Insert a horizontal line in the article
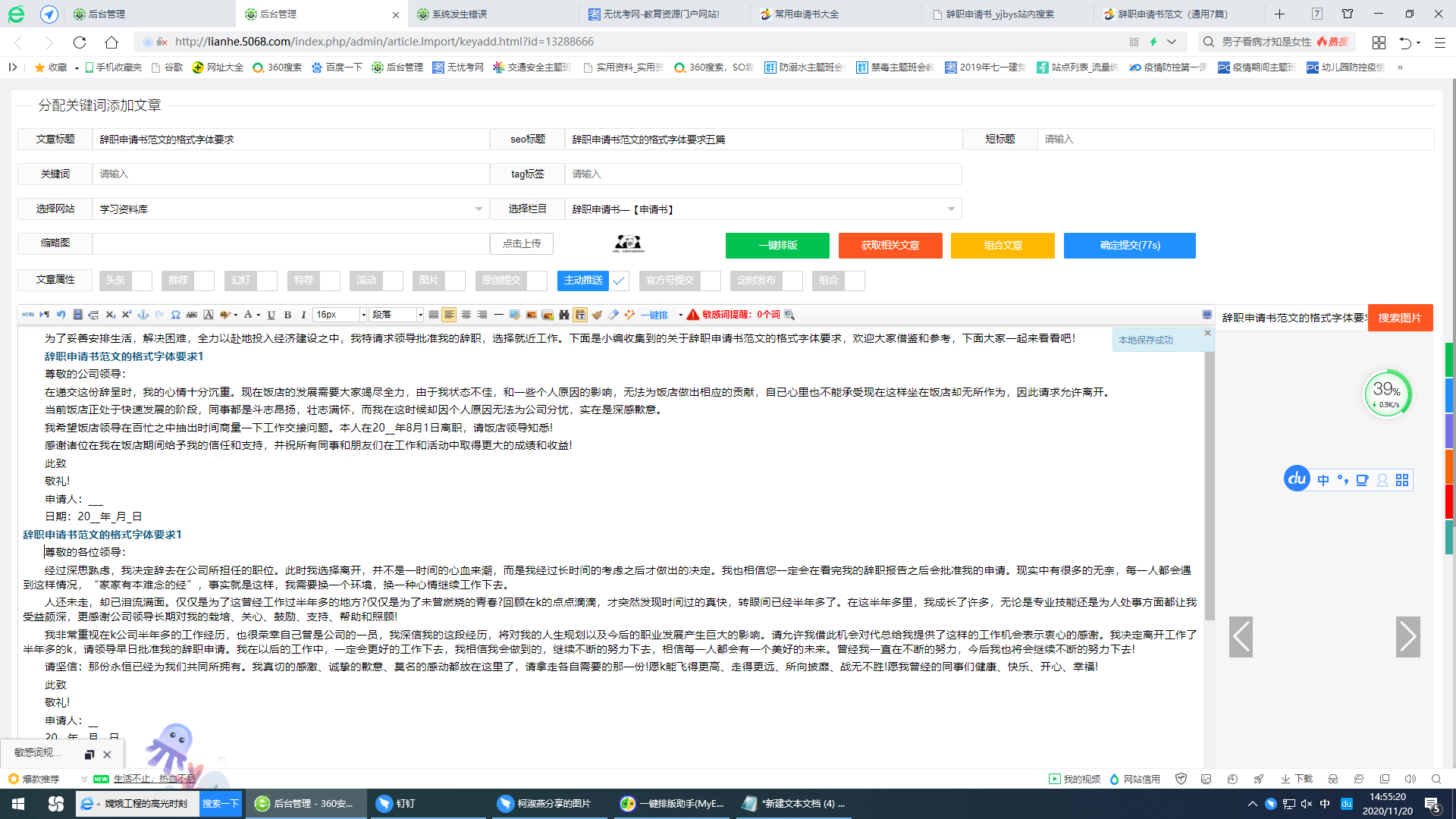The height and width of the screenshot is (819, 1456). [498, 314]
